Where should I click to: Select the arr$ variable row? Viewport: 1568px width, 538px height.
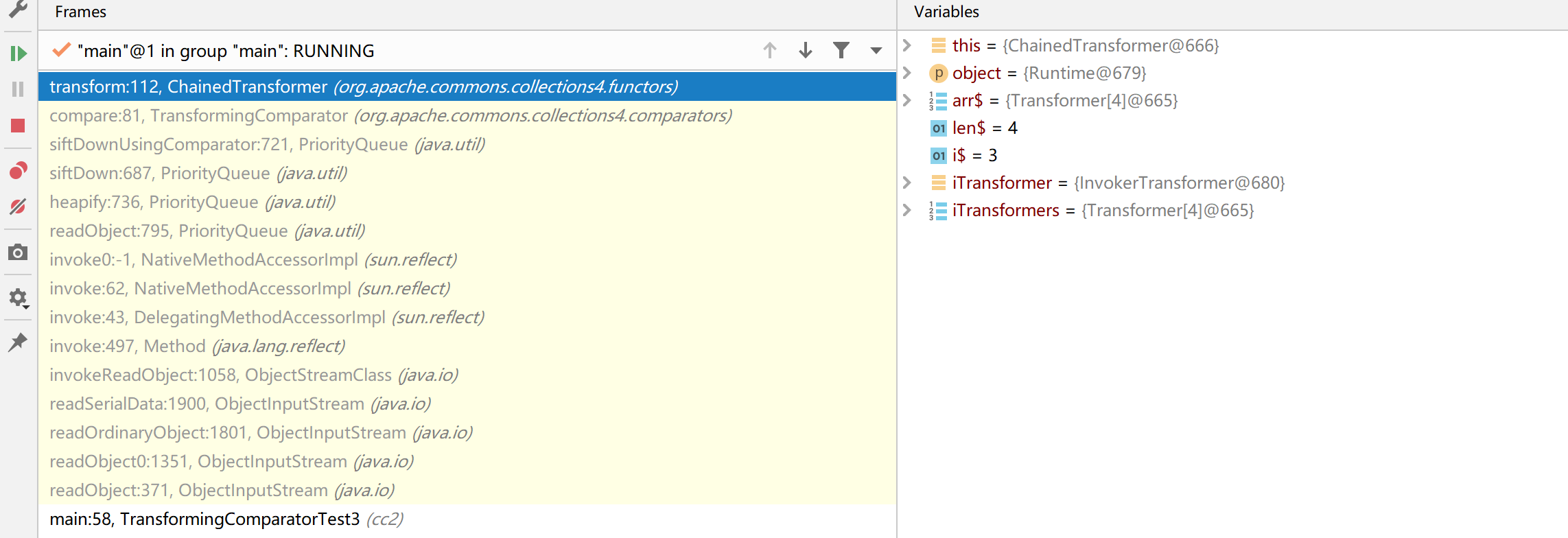click(x=1232, y=100)
